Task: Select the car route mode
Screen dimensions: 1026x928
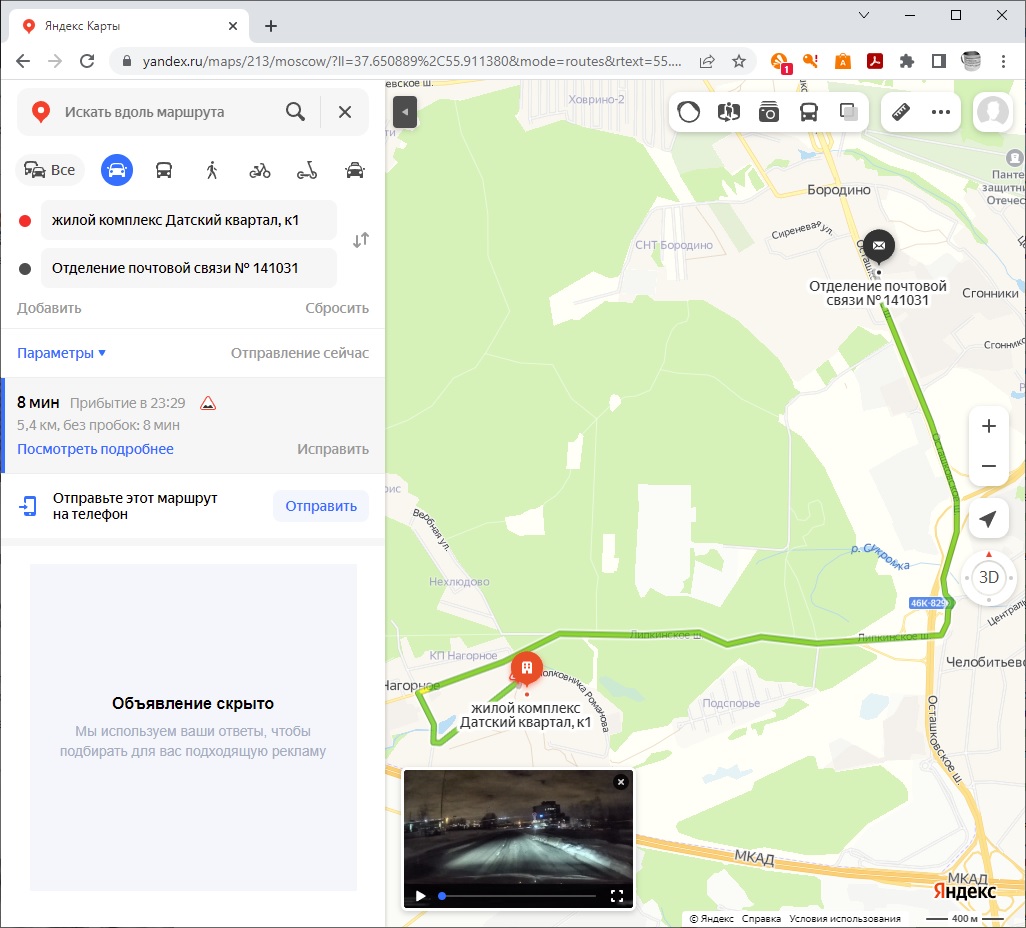Action: 116,170
